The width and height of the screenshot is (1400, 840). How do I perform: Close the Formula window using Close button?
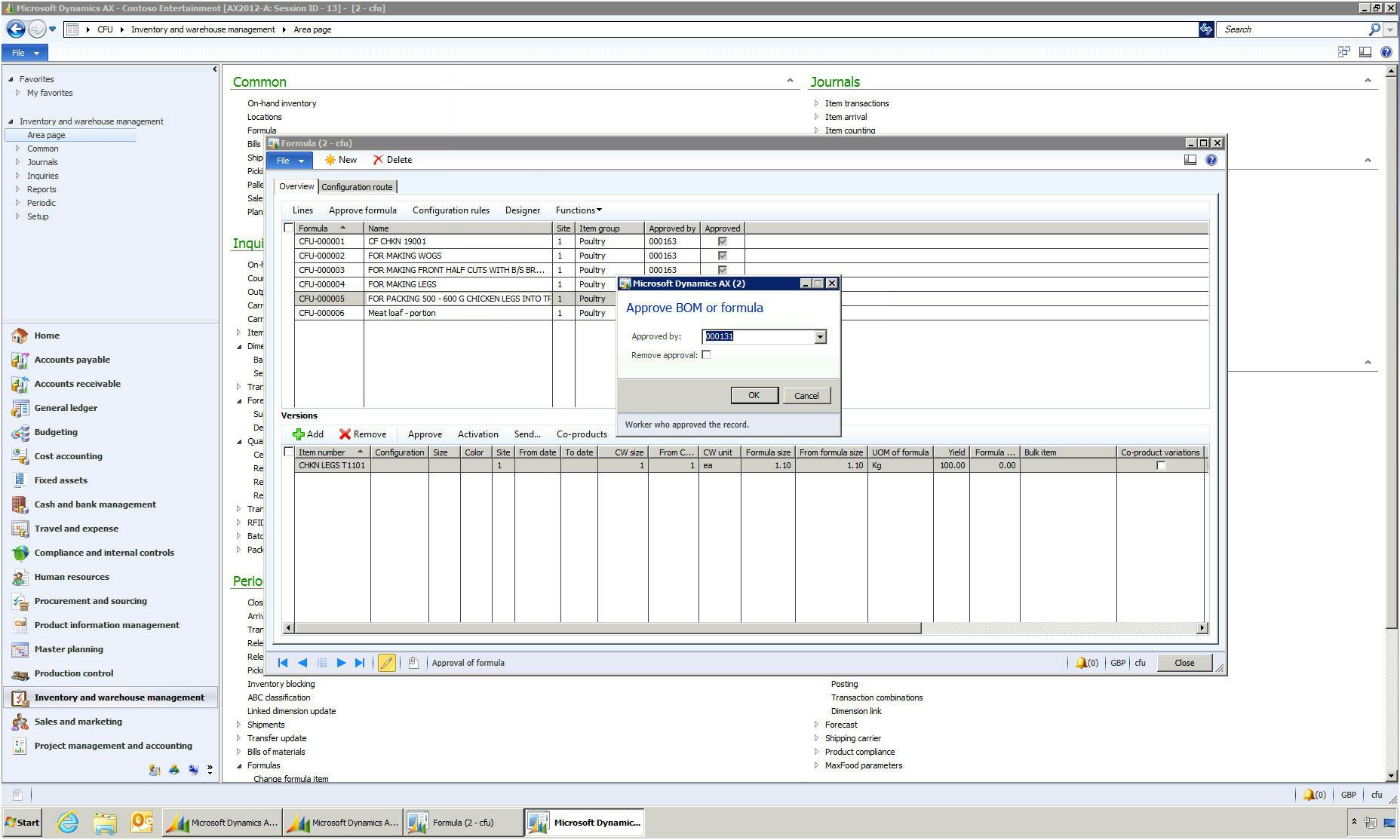click(x=1184, y=663)
